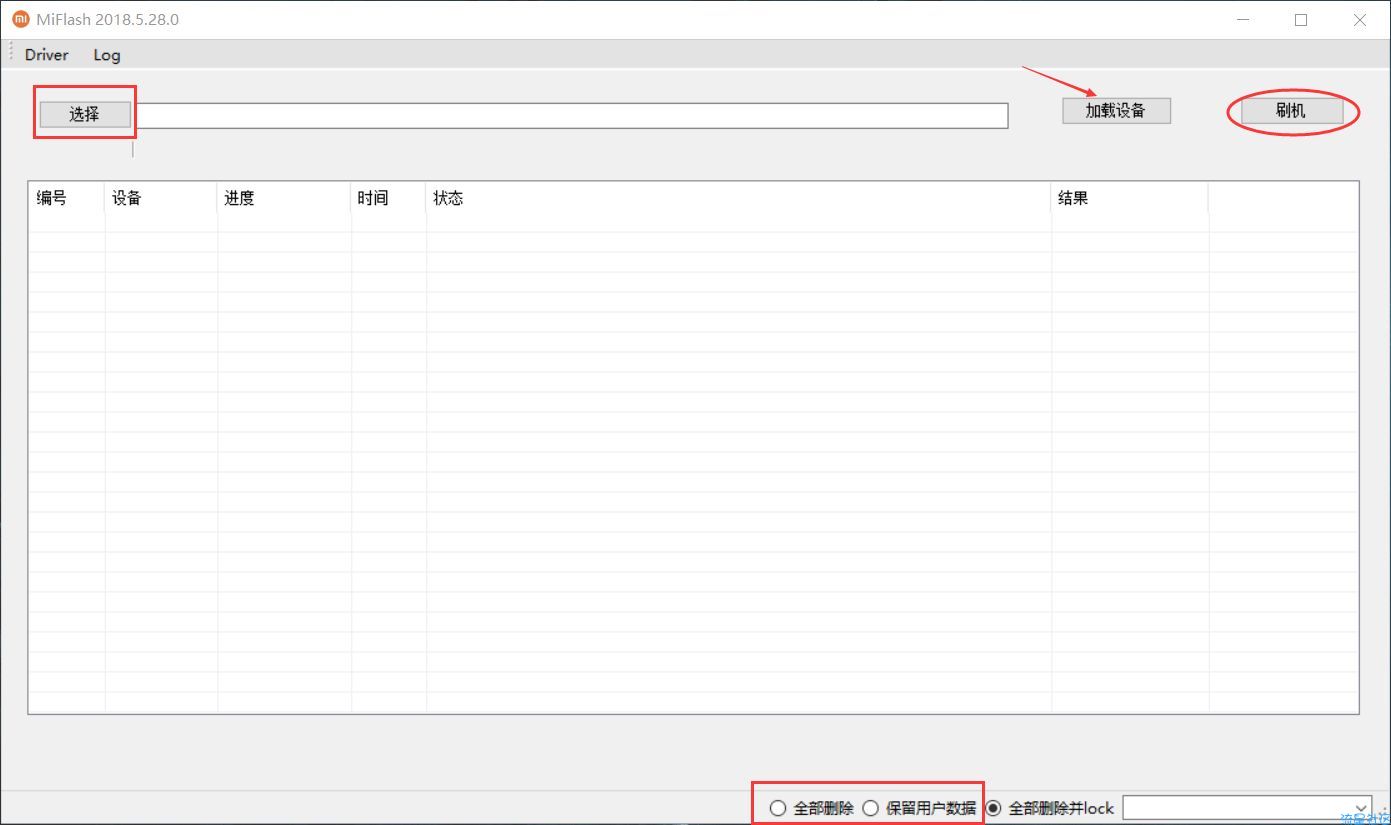The width and height of the screenshot is (1391, 825).
Task: Open the Log menu
Action: tap(107, 55)
